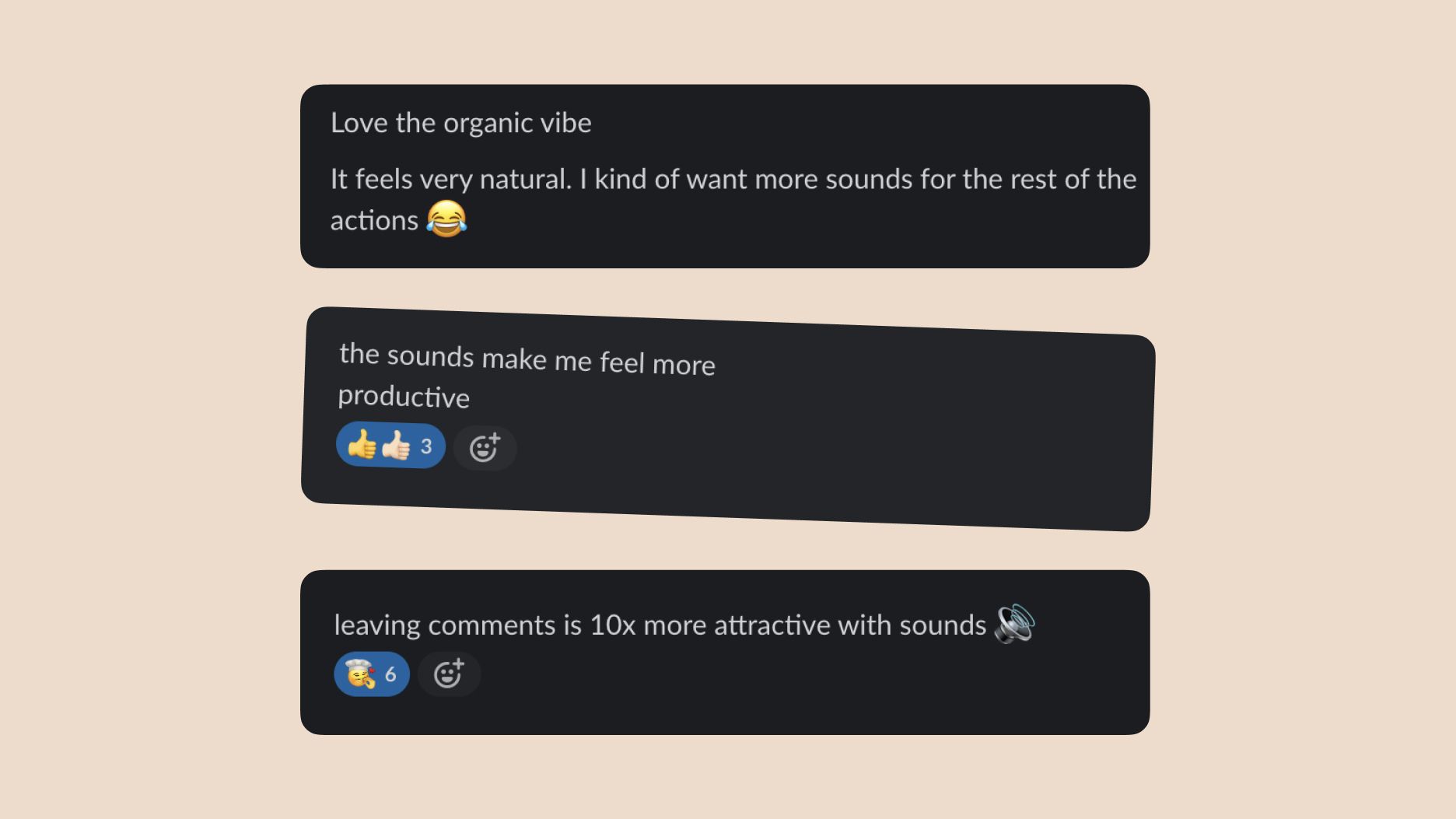Click the reaction count number 6

pos(390,674)
